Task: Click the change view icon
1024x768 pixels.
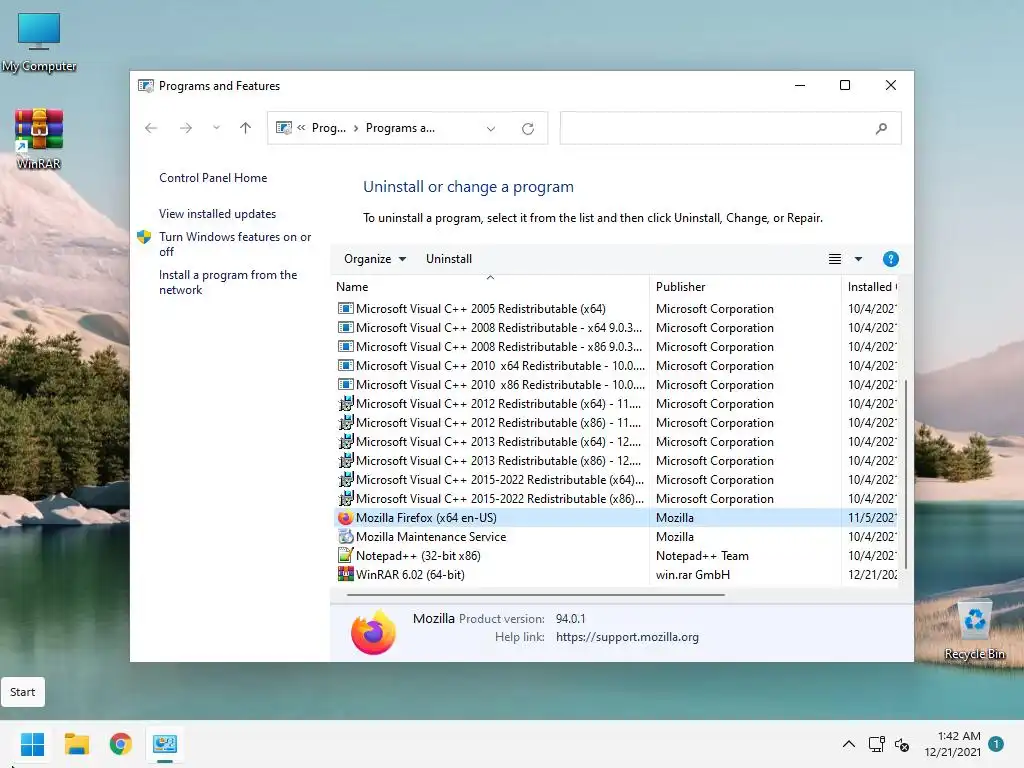Action: coord(835,259)
